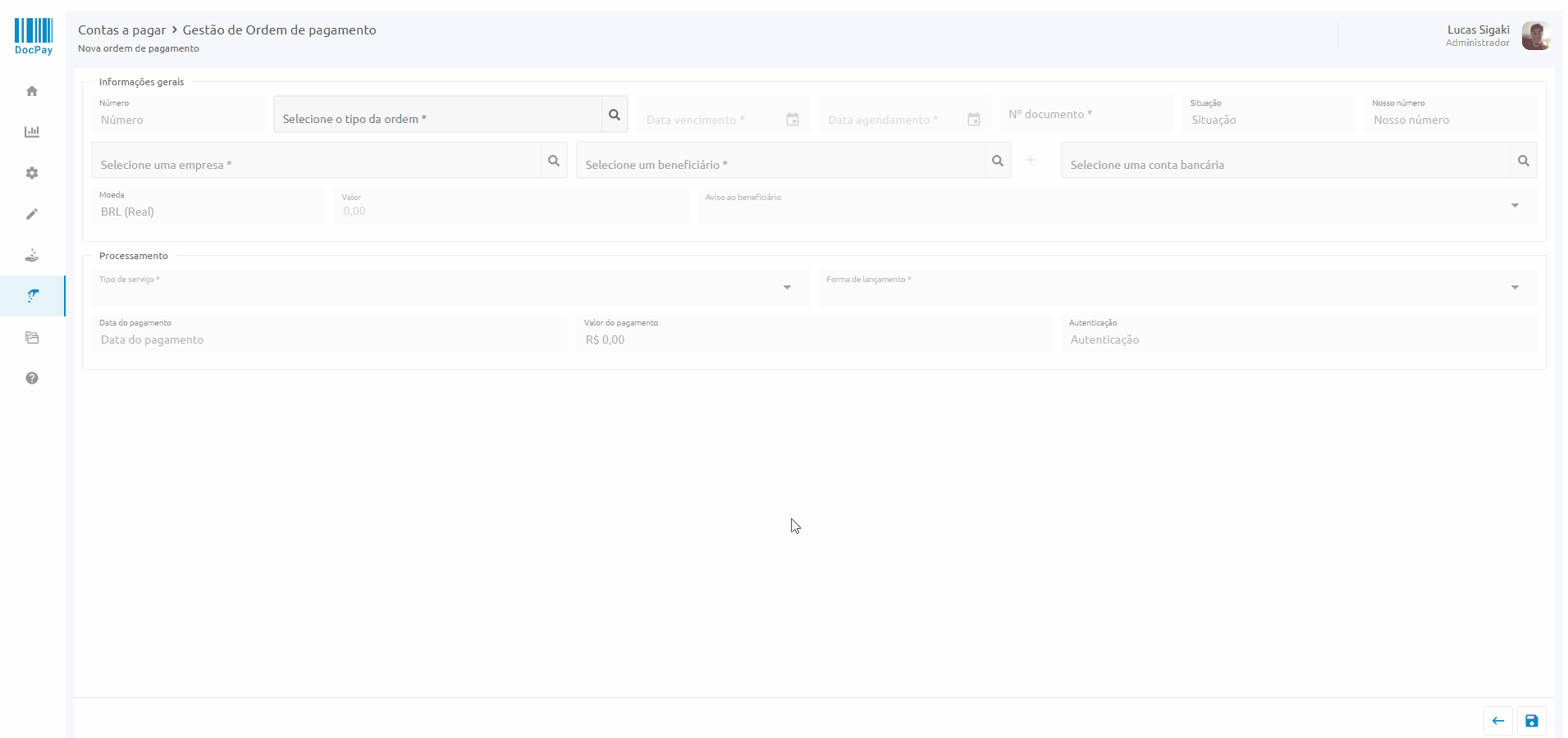Image resolution: width=1568 pixels, height=738 pixels.
Task: Click the Nosso número field
Action: pos(1451,114)
